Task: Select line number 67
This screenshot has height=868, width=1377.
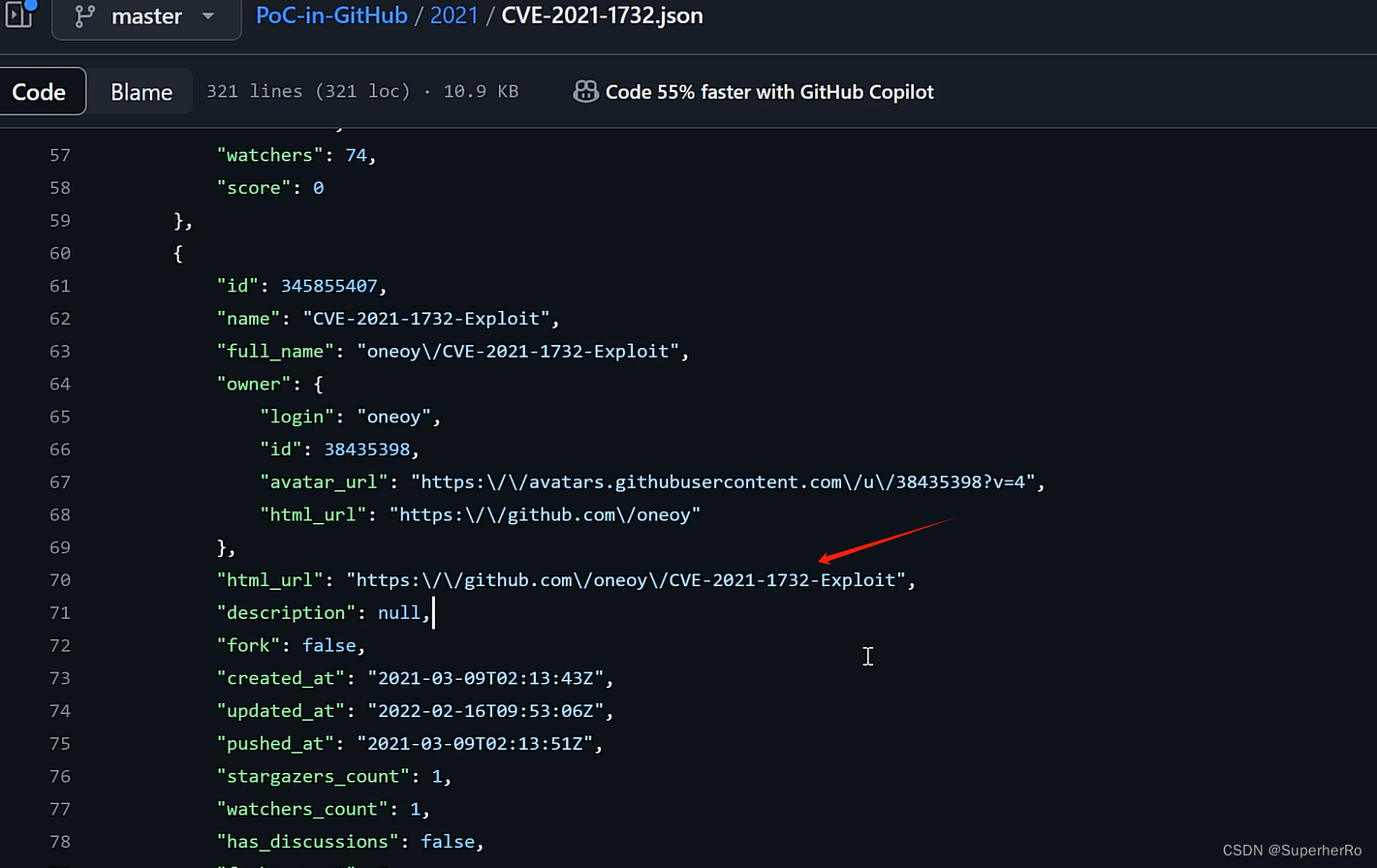Action: coord(60,482)
